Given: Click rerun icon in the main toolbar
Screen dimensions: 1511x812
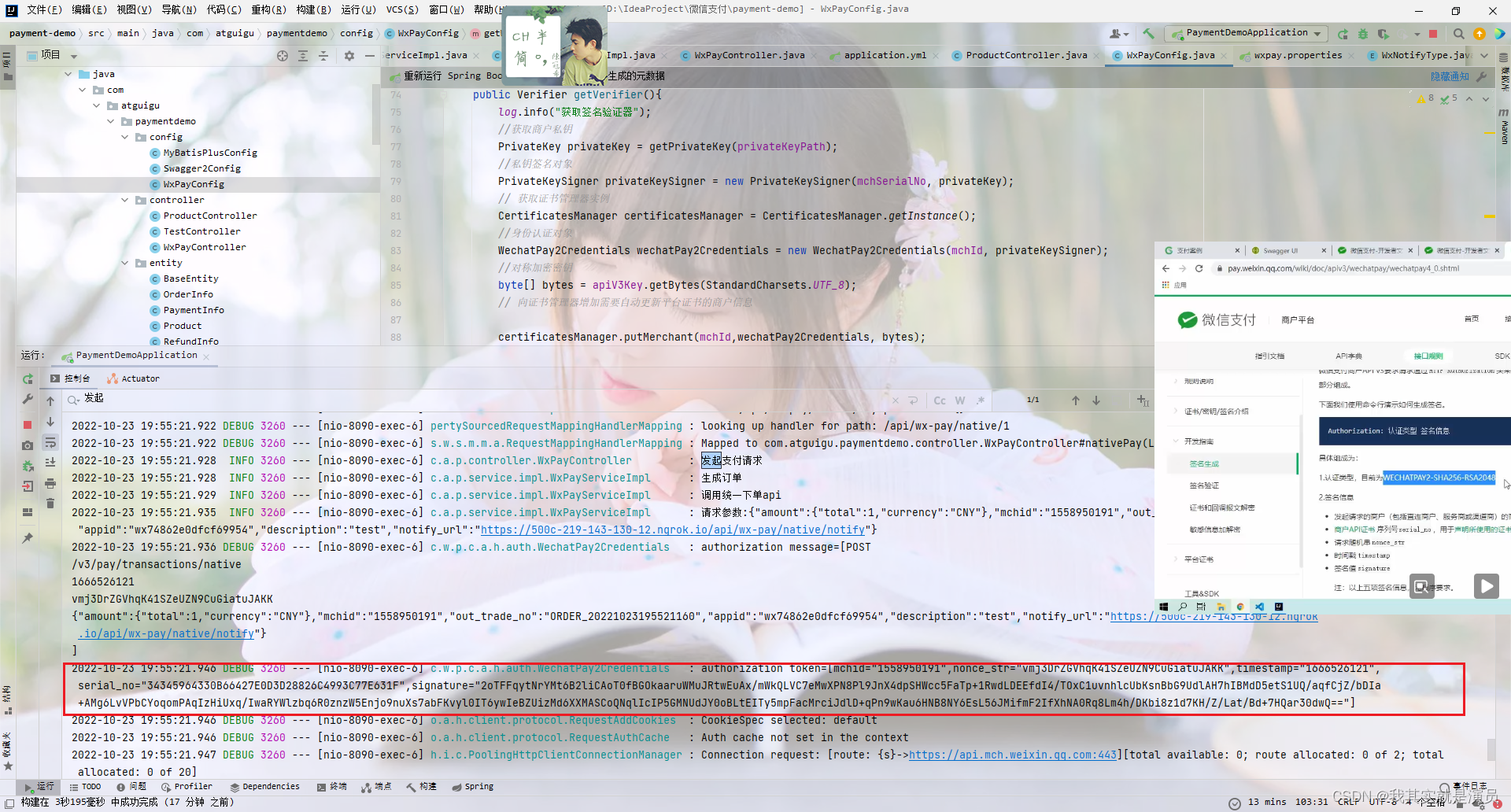Looking at the screenshot, I should [x=1343, y=34].
